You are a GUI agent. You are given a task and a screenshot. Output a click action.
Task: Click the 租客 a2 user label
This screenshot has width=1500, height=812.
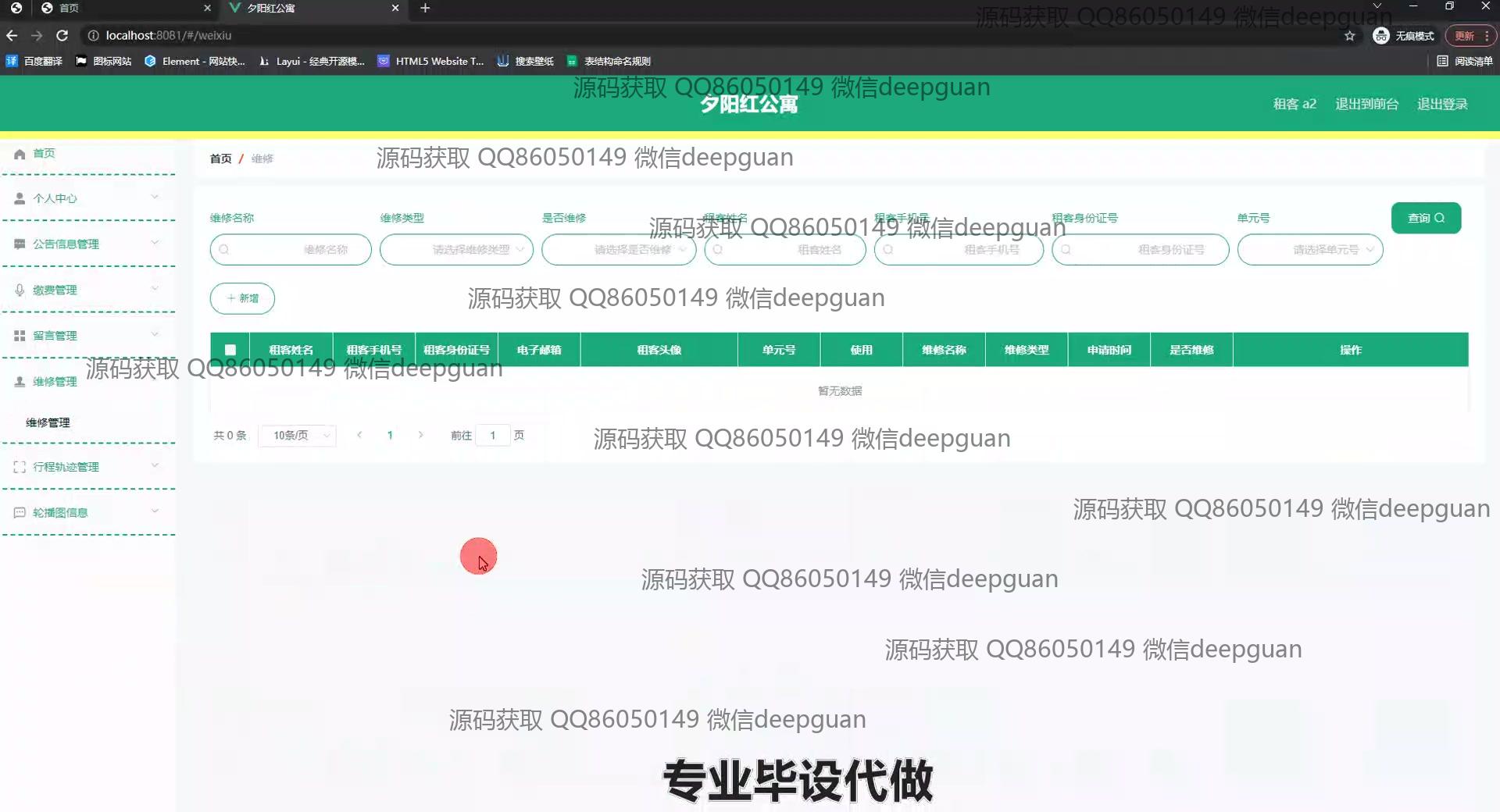click(x=1295, y=104)
